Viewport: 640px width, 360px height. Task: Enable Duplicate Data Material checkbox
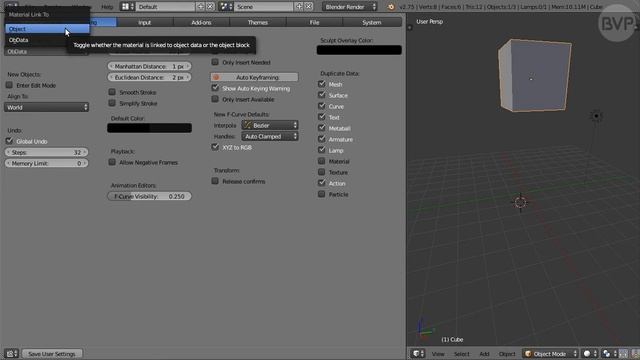[x=322, y=161]
